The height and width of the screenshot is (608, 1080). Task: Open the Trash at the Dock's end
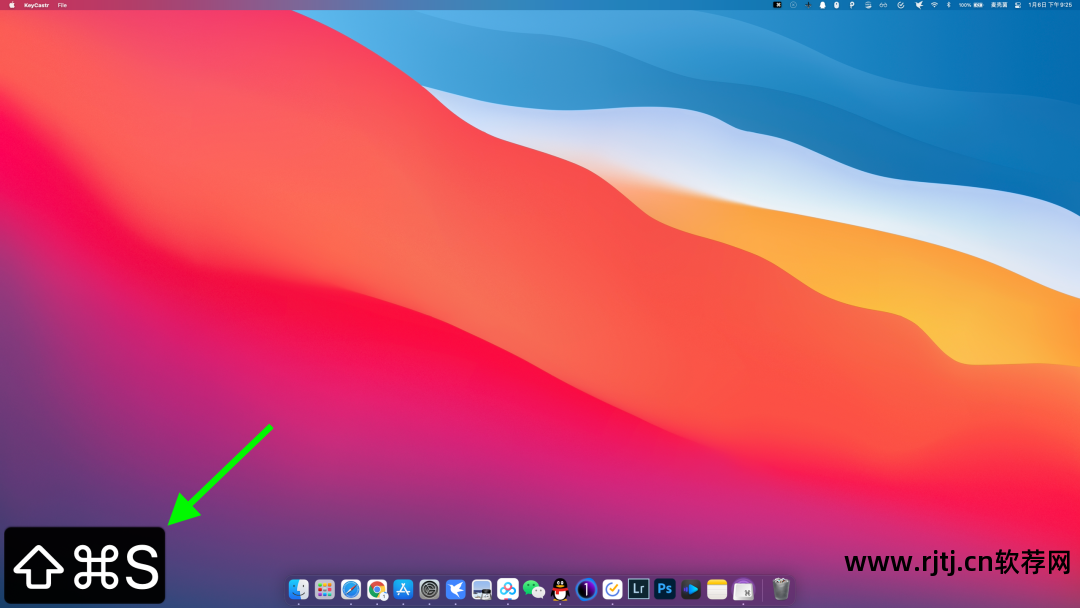coord(780,590)
